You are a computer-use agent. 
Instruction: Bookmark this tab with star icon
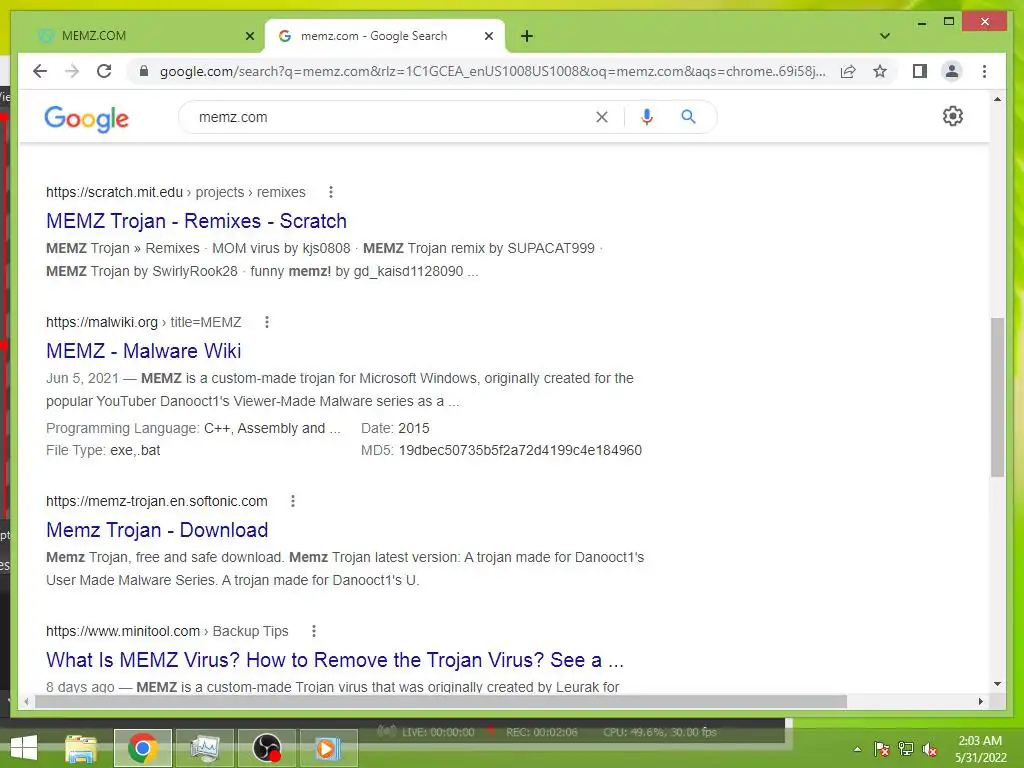pos(880,71)
